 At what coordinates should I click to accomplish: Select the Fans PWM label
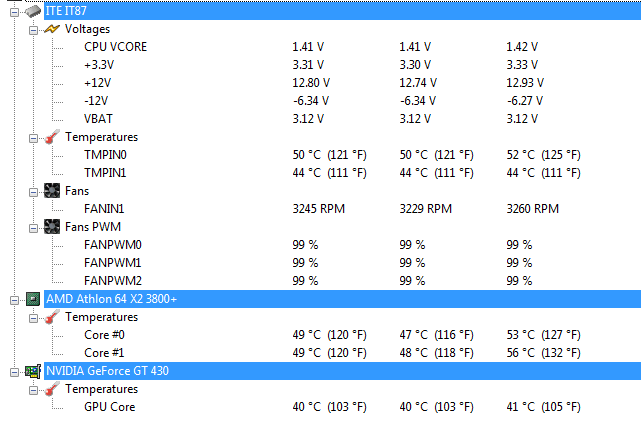coord(93,227)
